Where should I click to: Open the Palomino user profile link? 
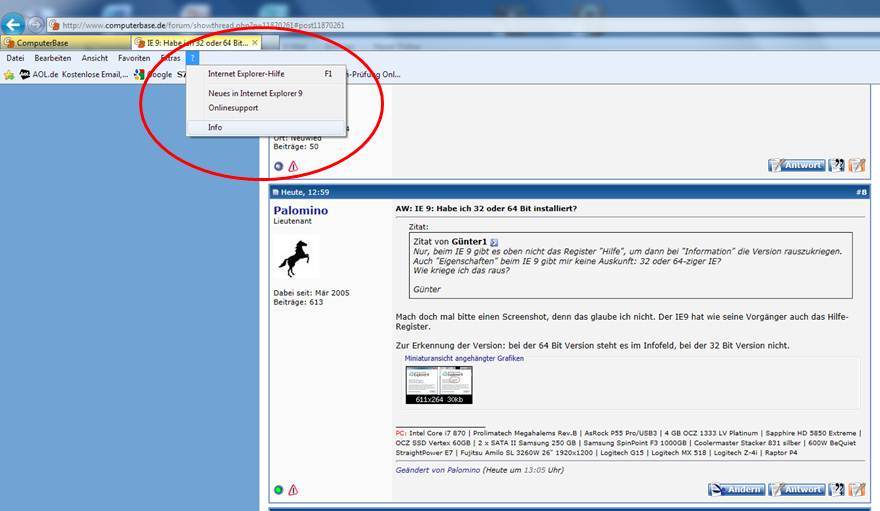[x=301, y=210]
